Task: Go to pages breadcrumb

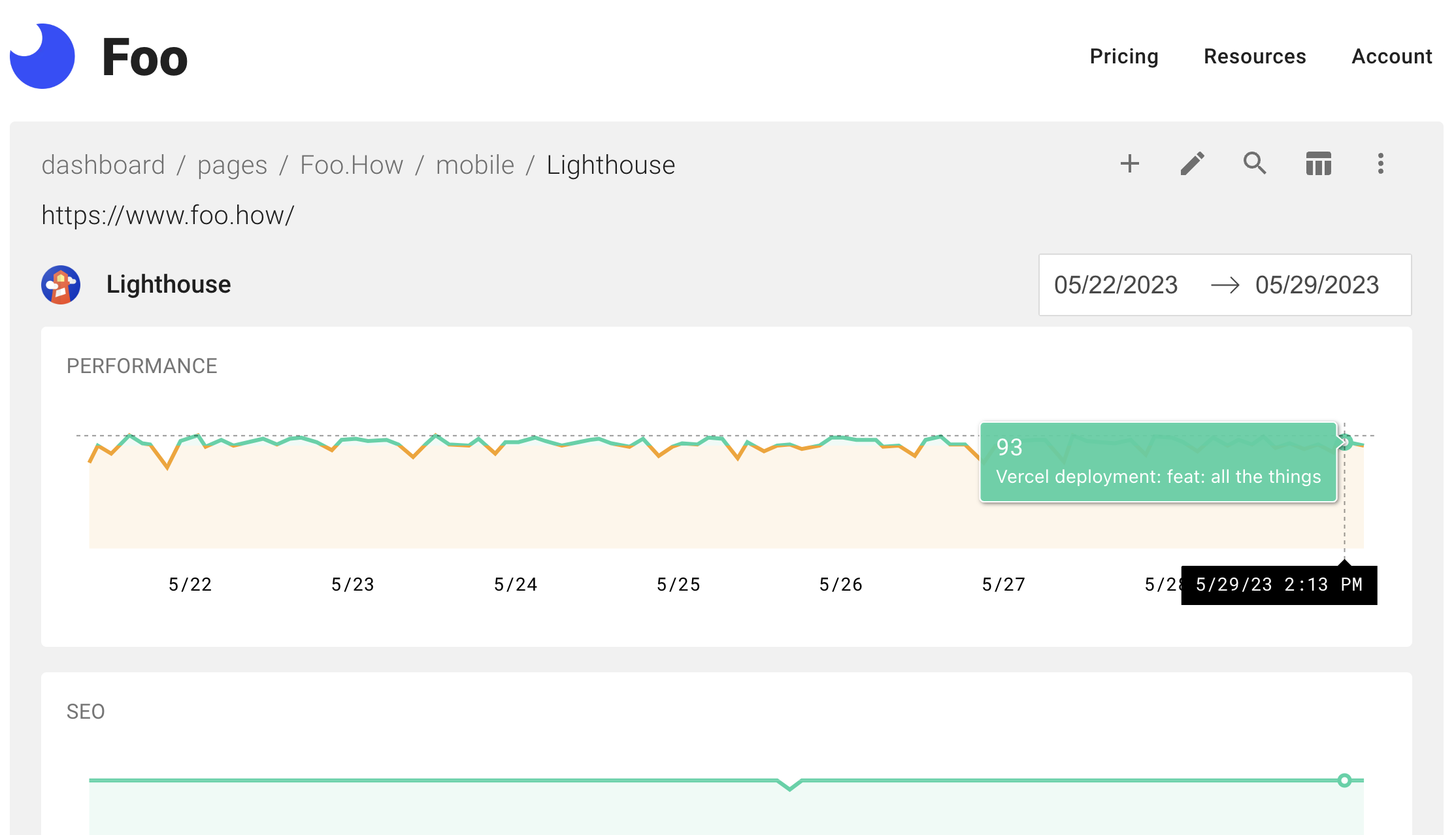Action: coord(232,165)
